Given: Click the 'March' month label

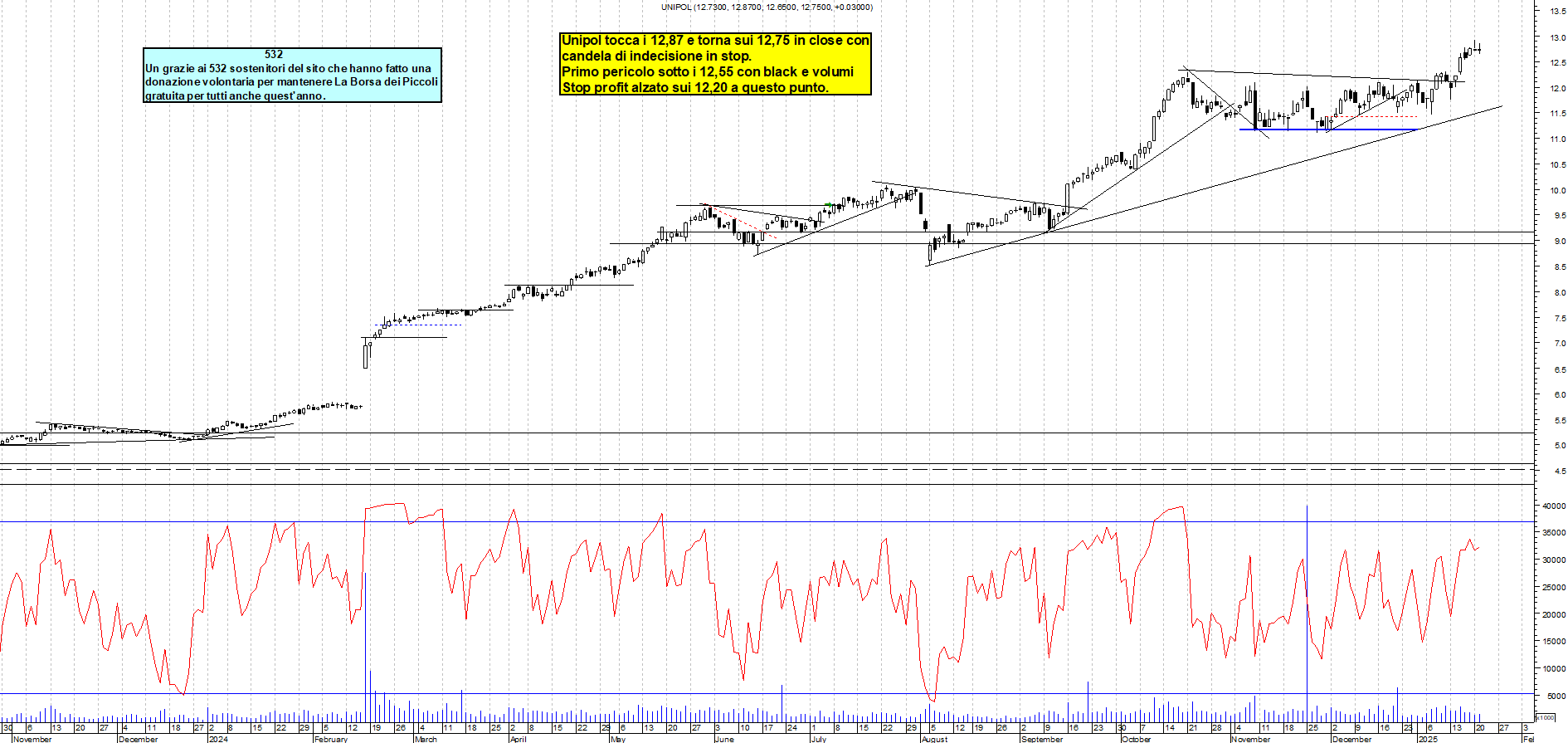Looking at the screenshot, I should (x=426, y=739).
